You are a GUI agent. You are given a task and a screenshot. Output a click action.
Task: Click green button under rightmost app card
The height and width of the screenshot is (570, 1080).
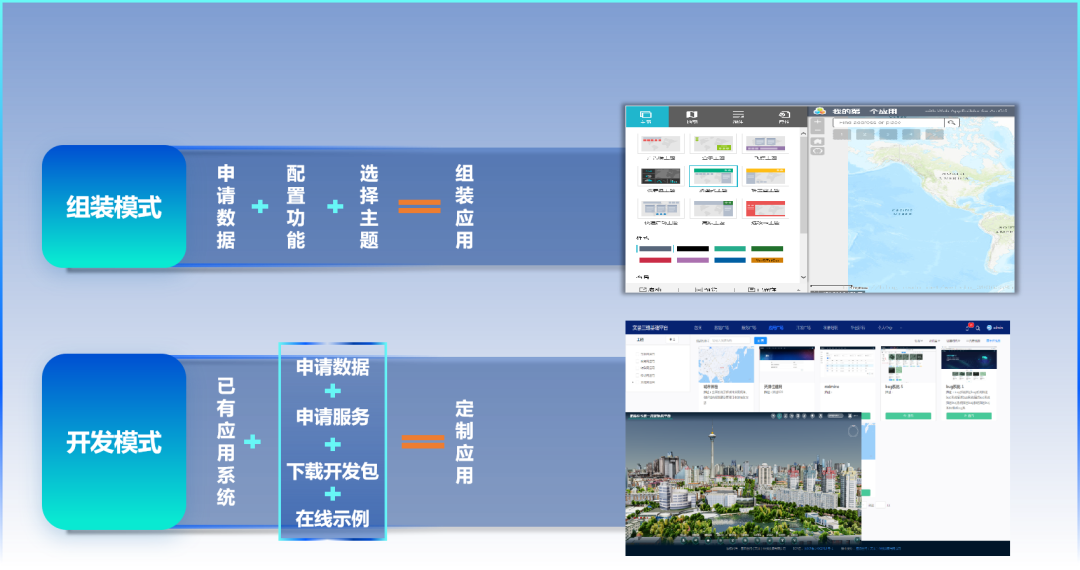click(968, 414)
